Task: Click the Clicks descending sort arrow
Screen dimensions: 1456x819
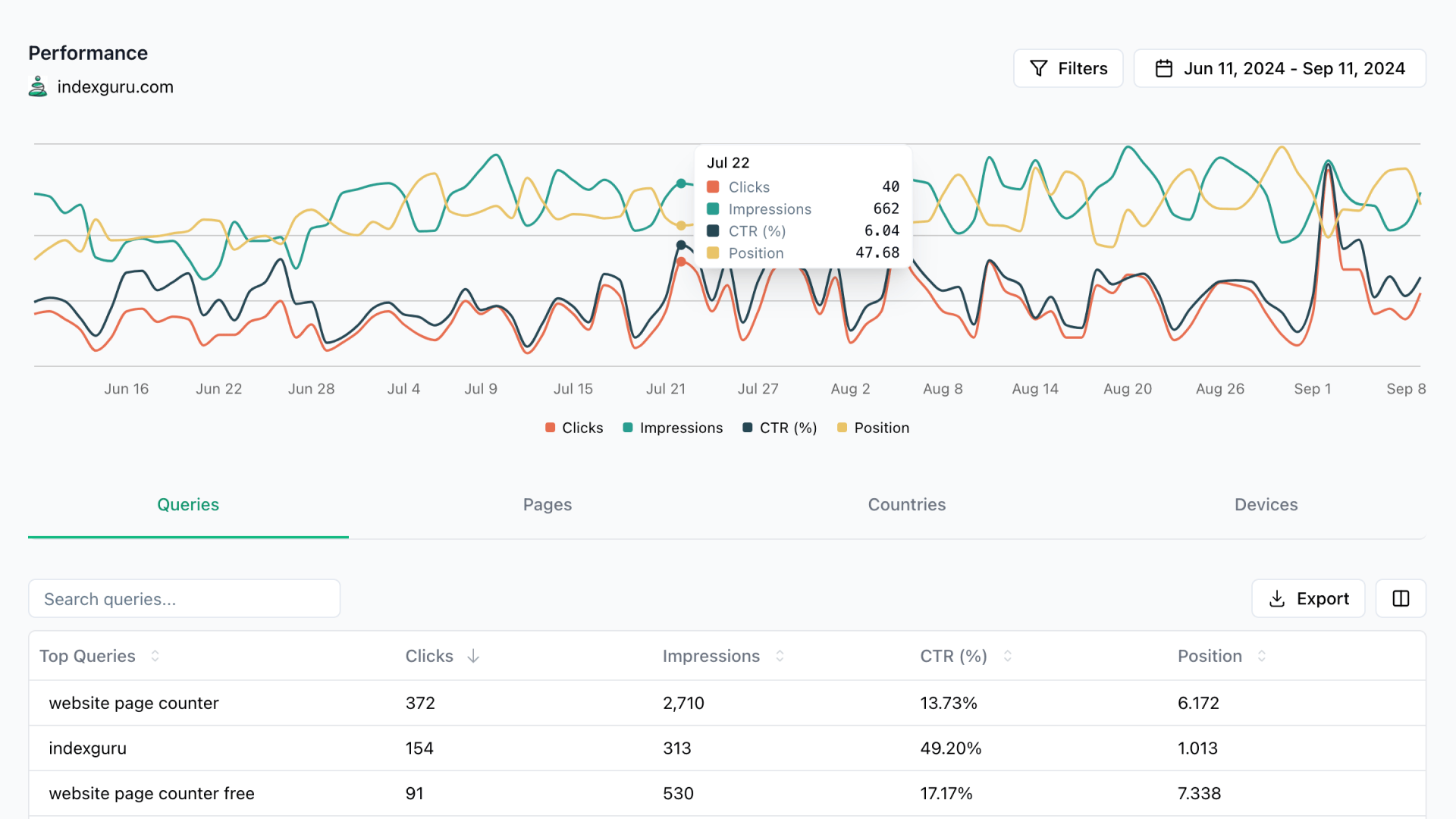Action: [473, 656]
